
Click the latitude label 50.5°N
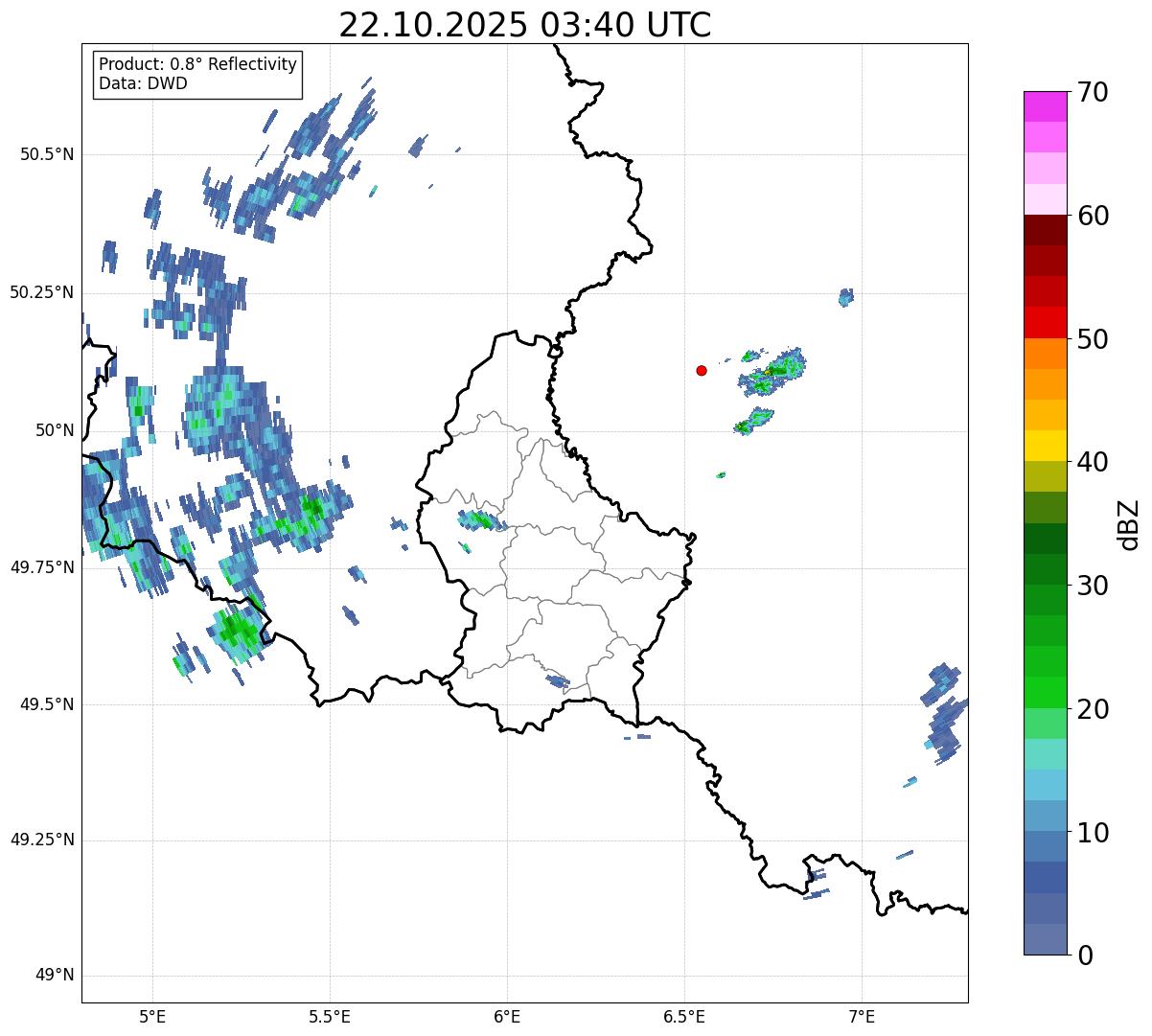pyautogui.click(x=46, y=154)
